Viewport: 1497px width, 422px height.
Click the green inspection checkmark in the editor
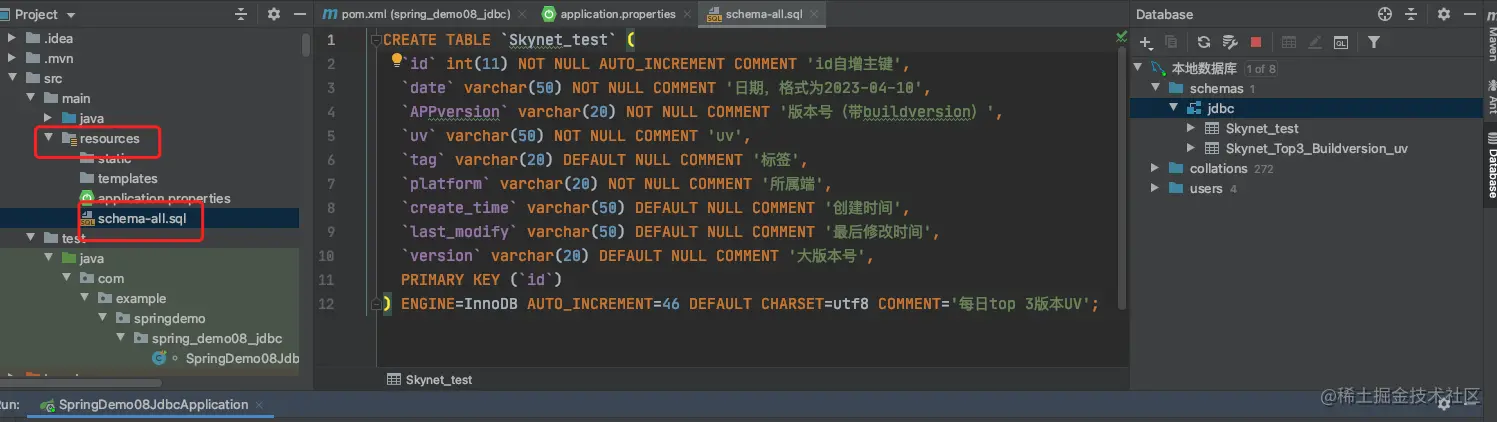pos(1121,37)
